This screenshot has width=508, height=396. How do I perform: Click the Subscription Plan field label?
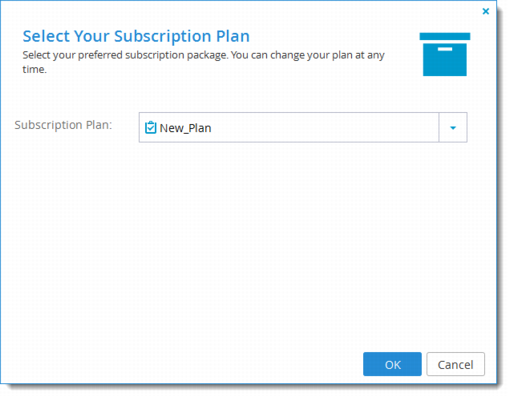coord(63,125)
